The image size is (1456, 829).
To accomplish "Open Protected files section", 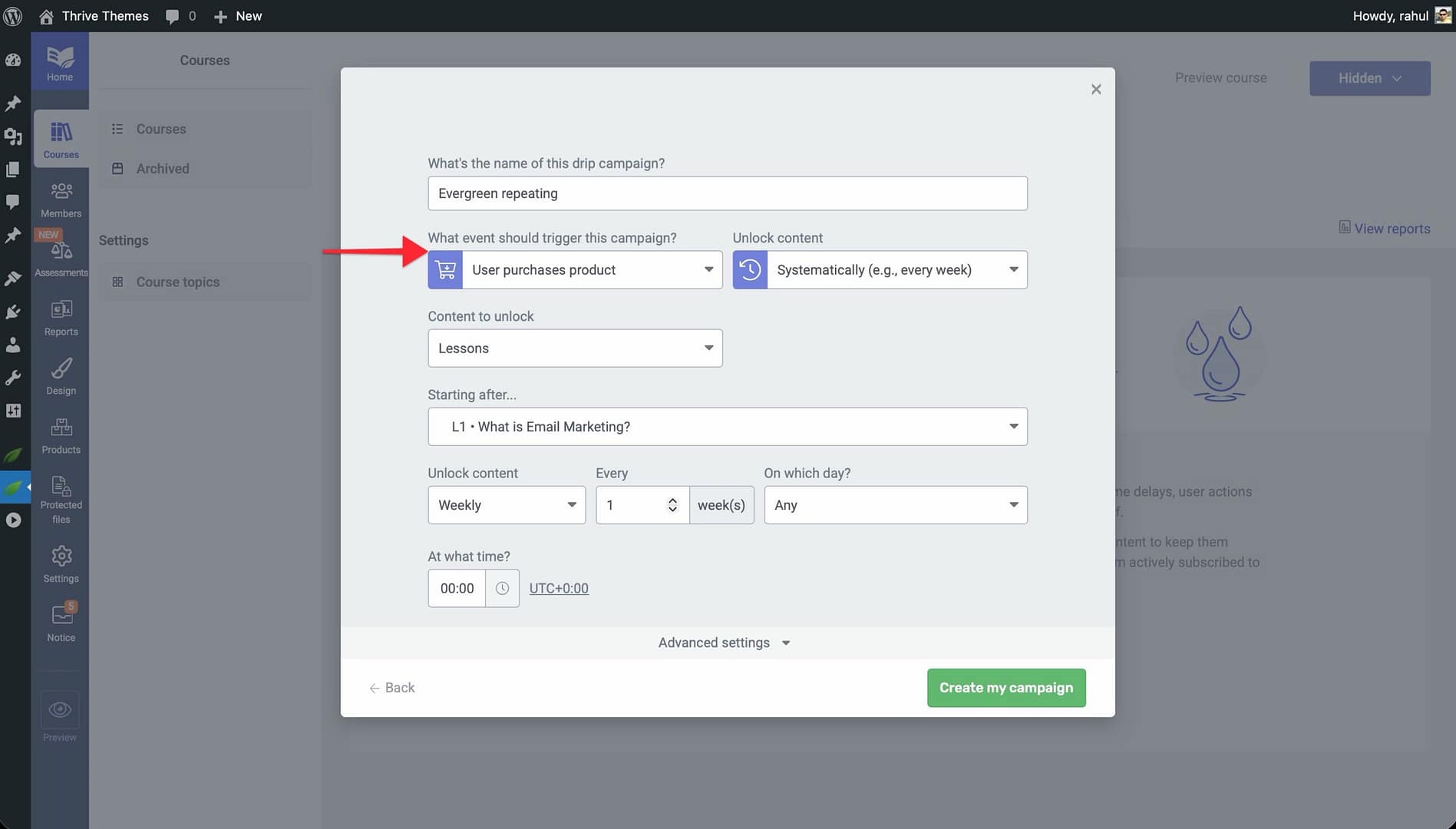I will 61,499.
